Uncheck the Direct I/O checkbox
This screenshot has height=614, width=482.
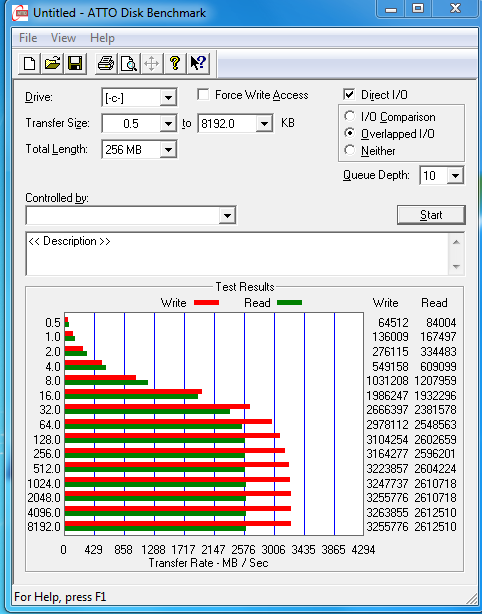point(349,94)
